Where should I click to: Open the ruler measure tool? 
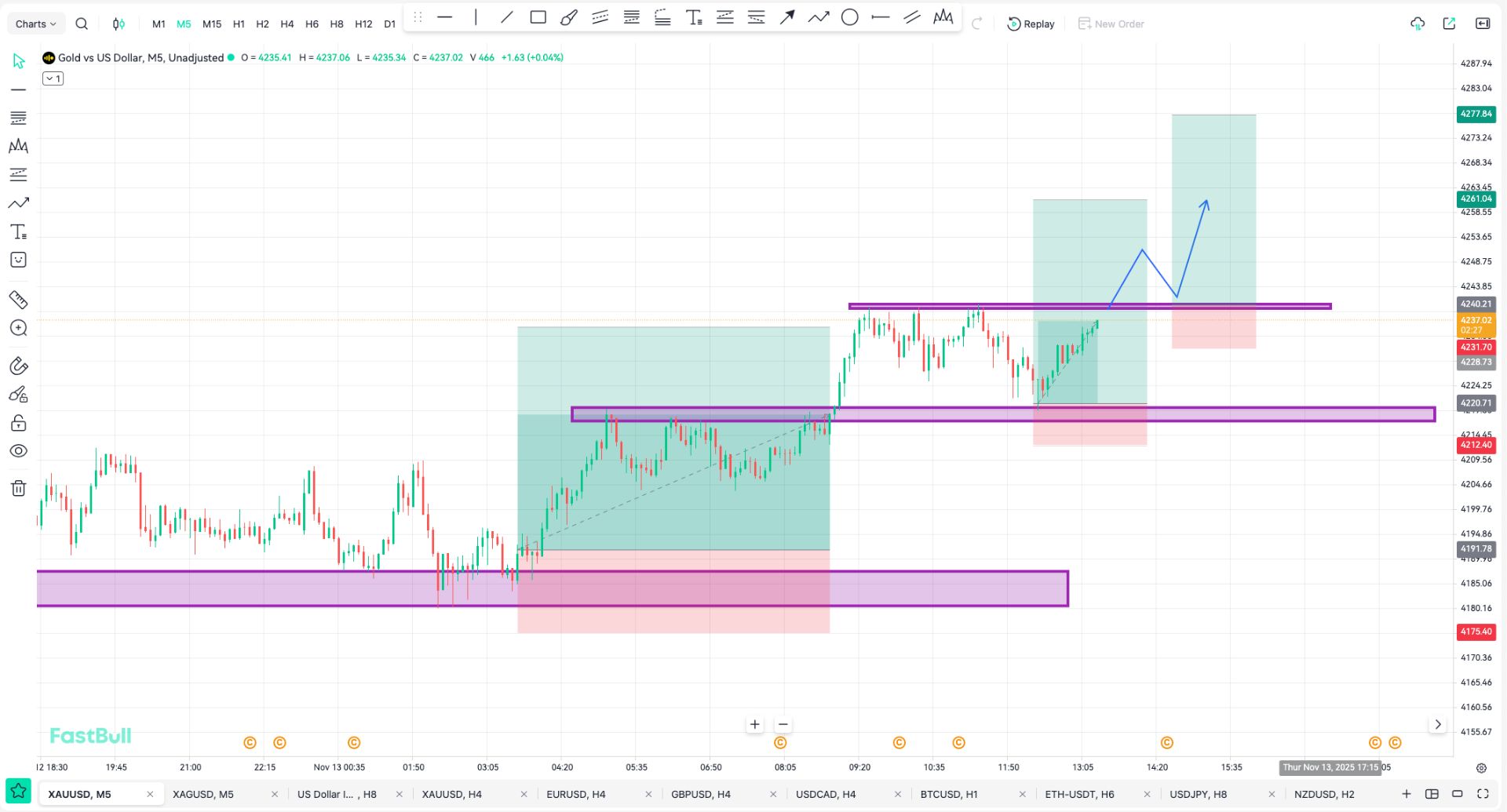pos(18,300)
